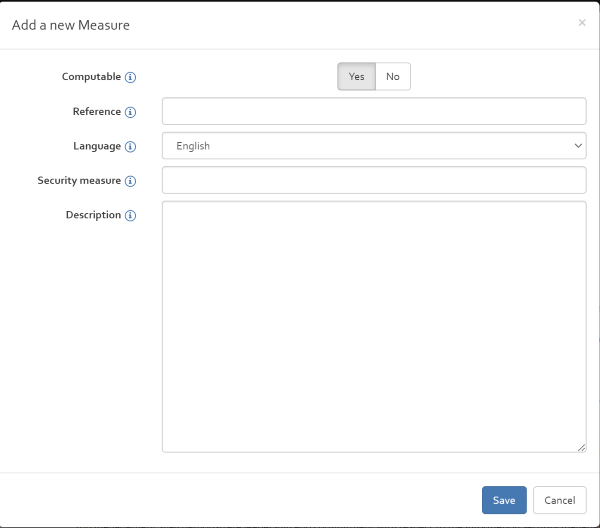This screenshot has height=528, width=600.
Task: Open the Reference field info icon
Action: pos(130,112)
